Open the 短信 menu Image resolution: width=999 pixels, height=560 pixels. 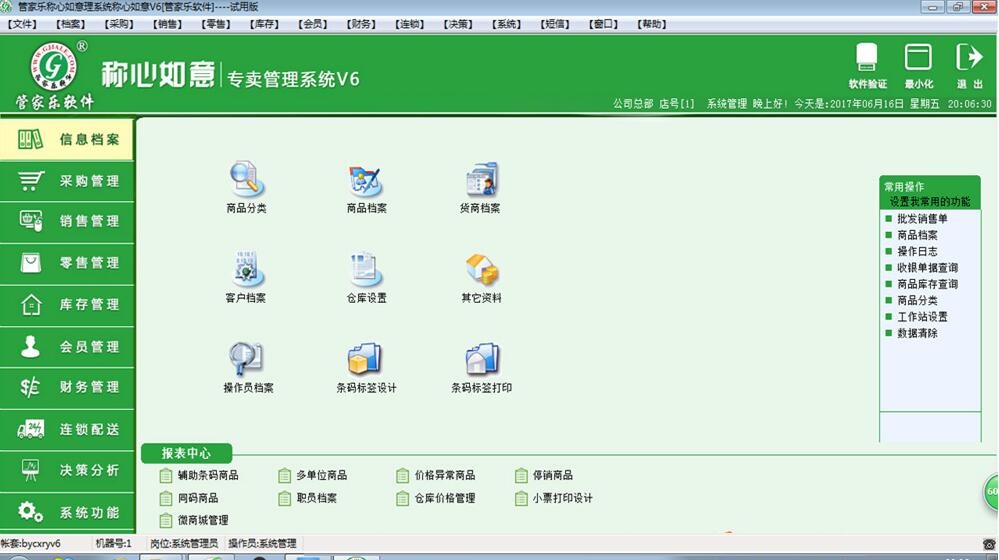(x=554, y=24)
